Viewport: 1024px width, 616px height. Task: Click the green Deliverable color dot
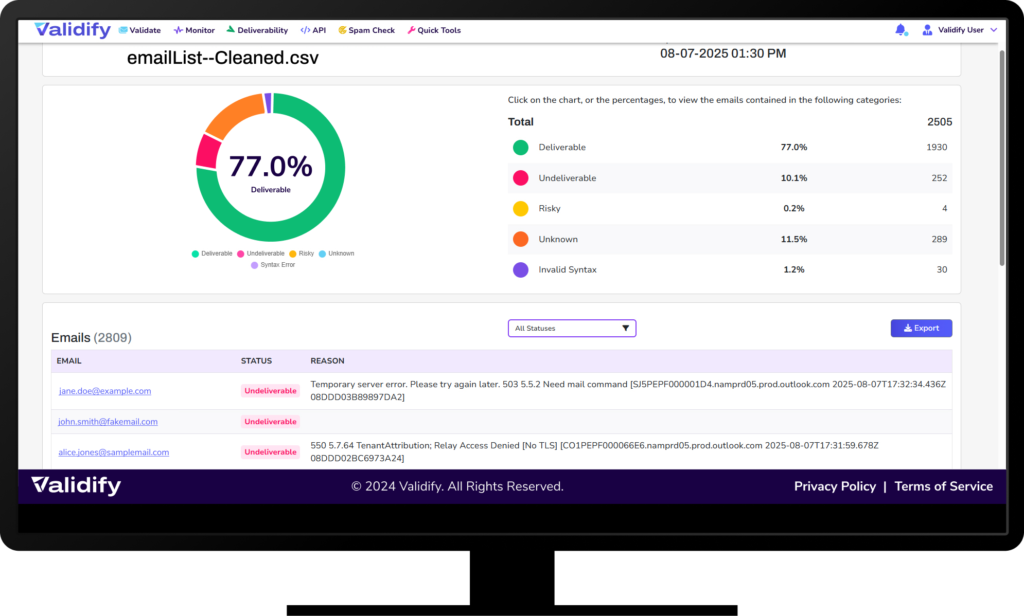coord(520,148)
